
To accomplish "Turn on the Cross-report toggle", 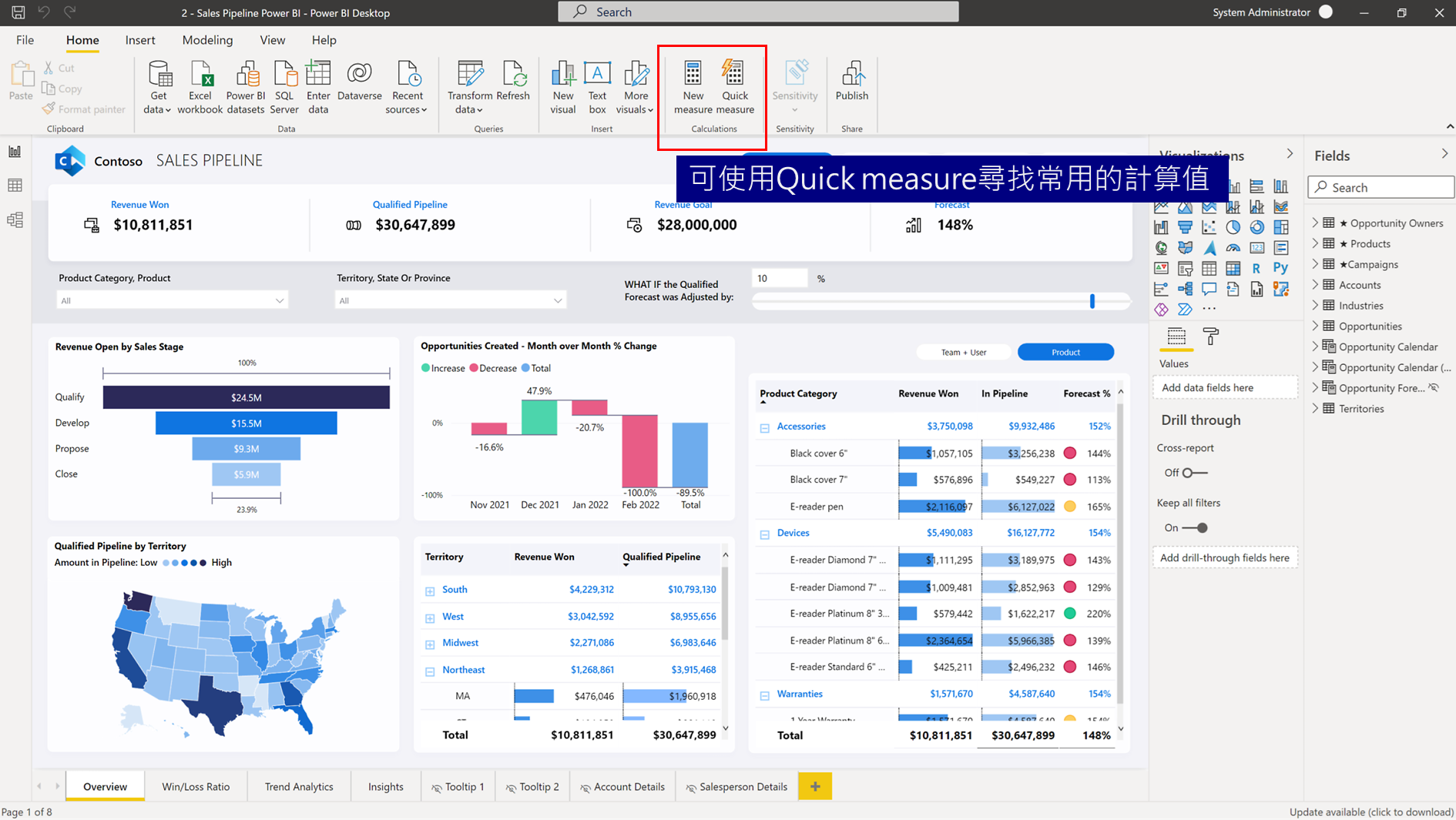I will pyautogui.click(x=1195, y=473).
